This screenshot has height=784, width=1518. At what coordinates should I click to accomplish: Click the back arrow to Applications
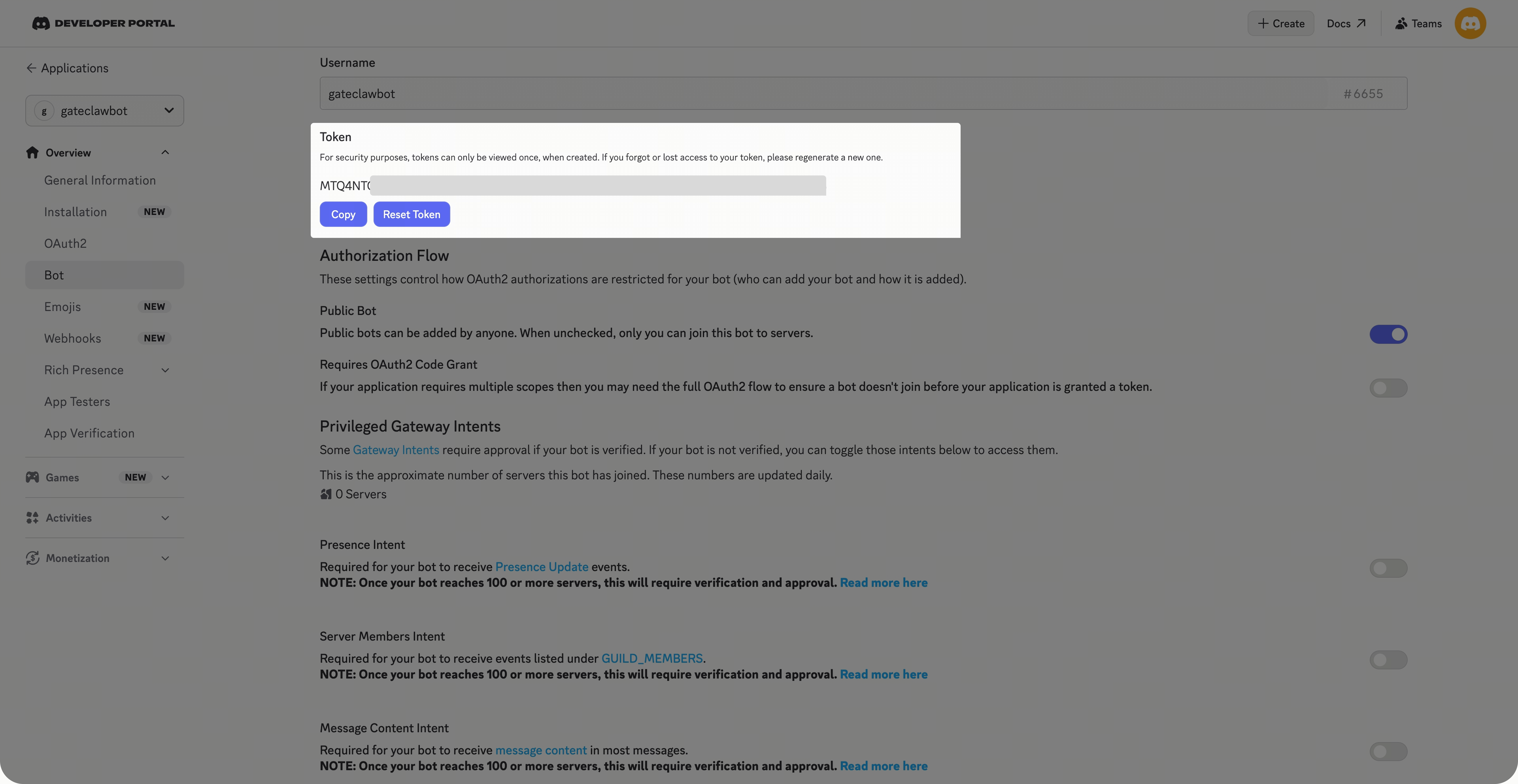coord(31,68)
